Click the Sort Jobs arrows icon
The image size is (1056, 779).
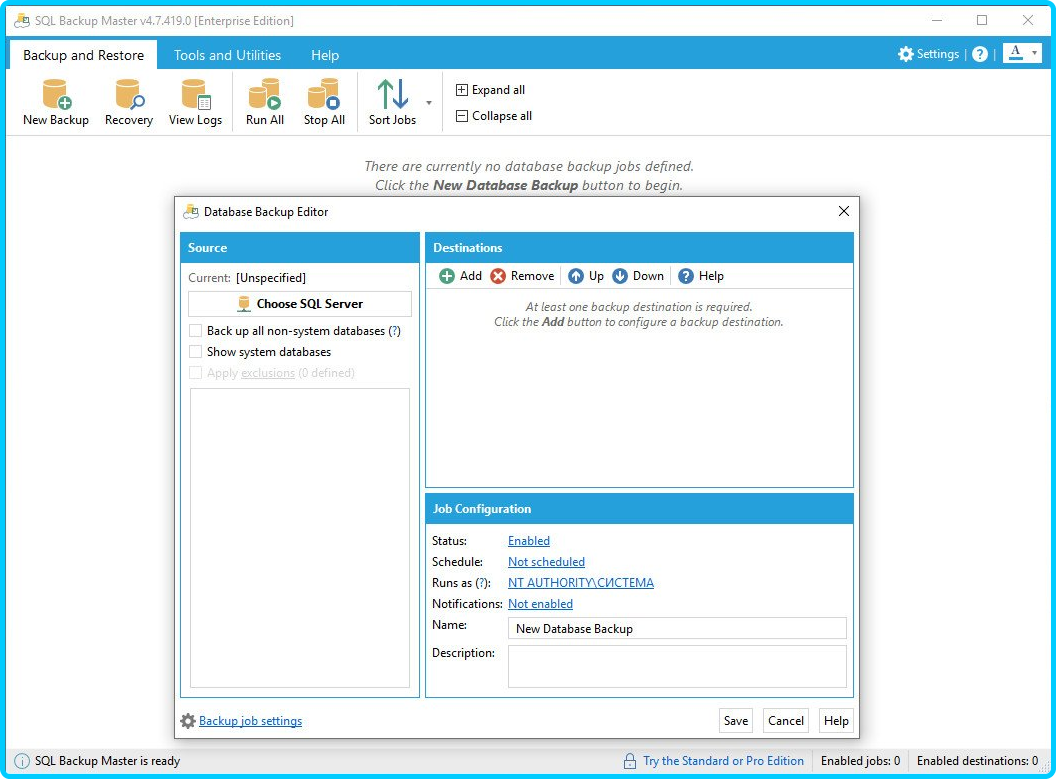point(393,94)
